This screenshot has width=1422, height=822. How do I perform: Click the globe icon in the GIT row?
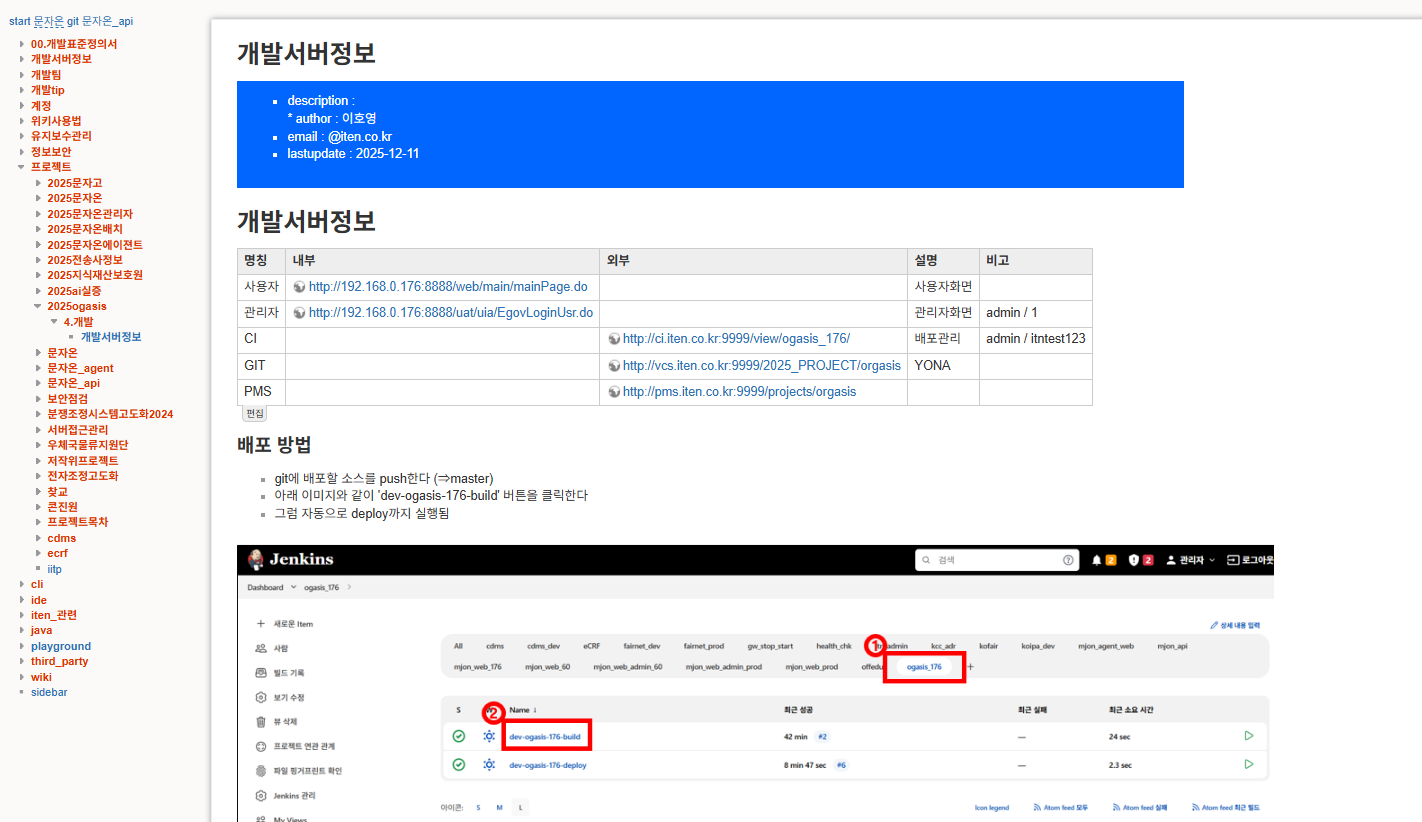[613, 366]
